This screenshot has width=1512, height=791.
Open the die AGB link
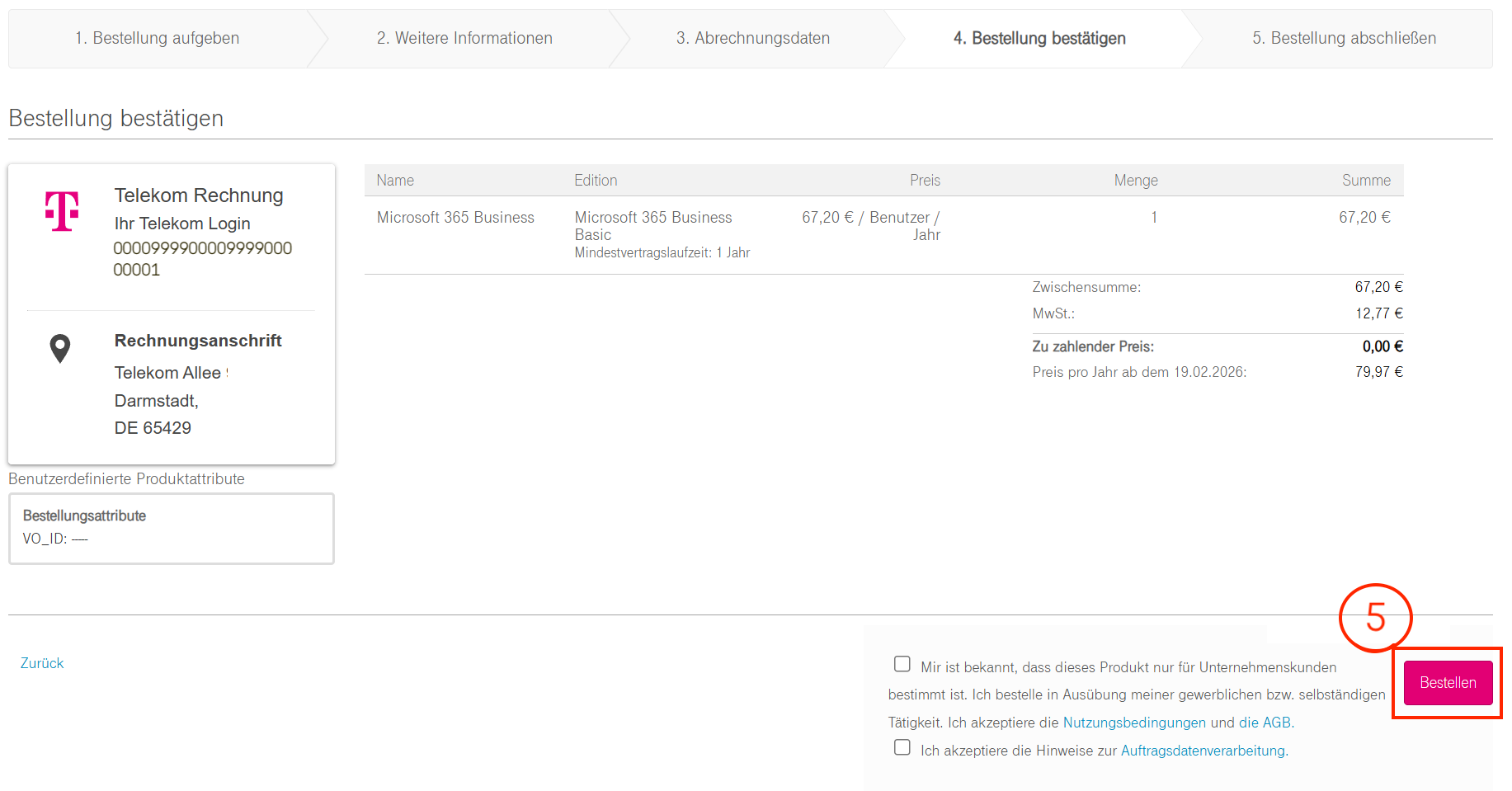click(x=1265, y=723)
